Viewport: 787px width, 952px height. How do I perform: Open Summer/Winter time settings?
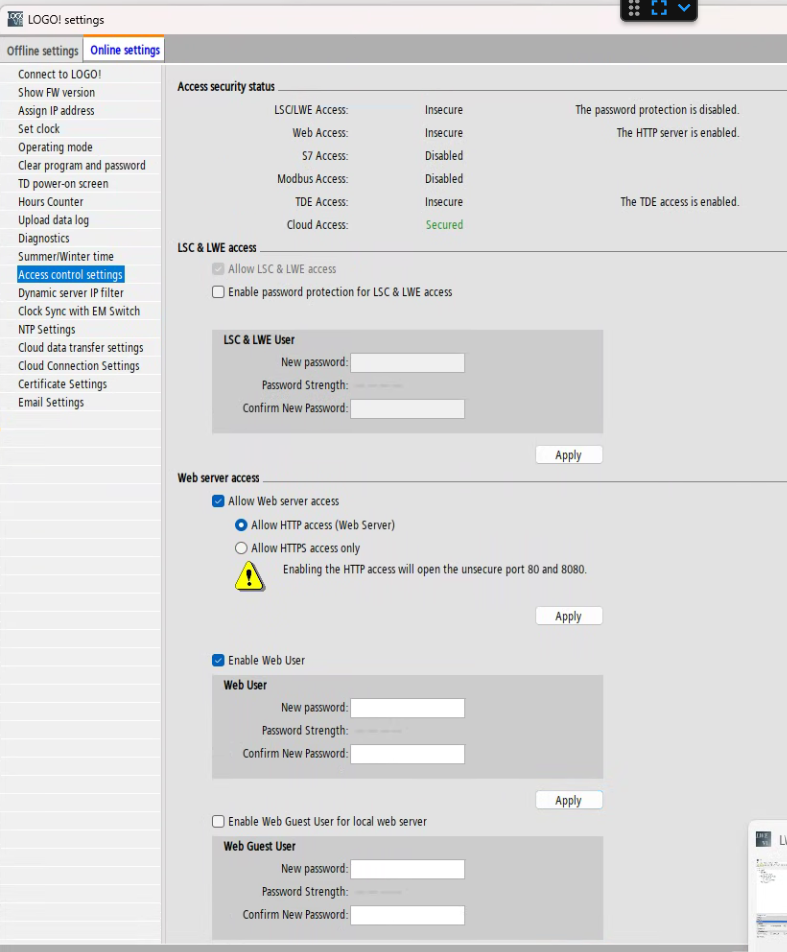(x=66, y=256)
